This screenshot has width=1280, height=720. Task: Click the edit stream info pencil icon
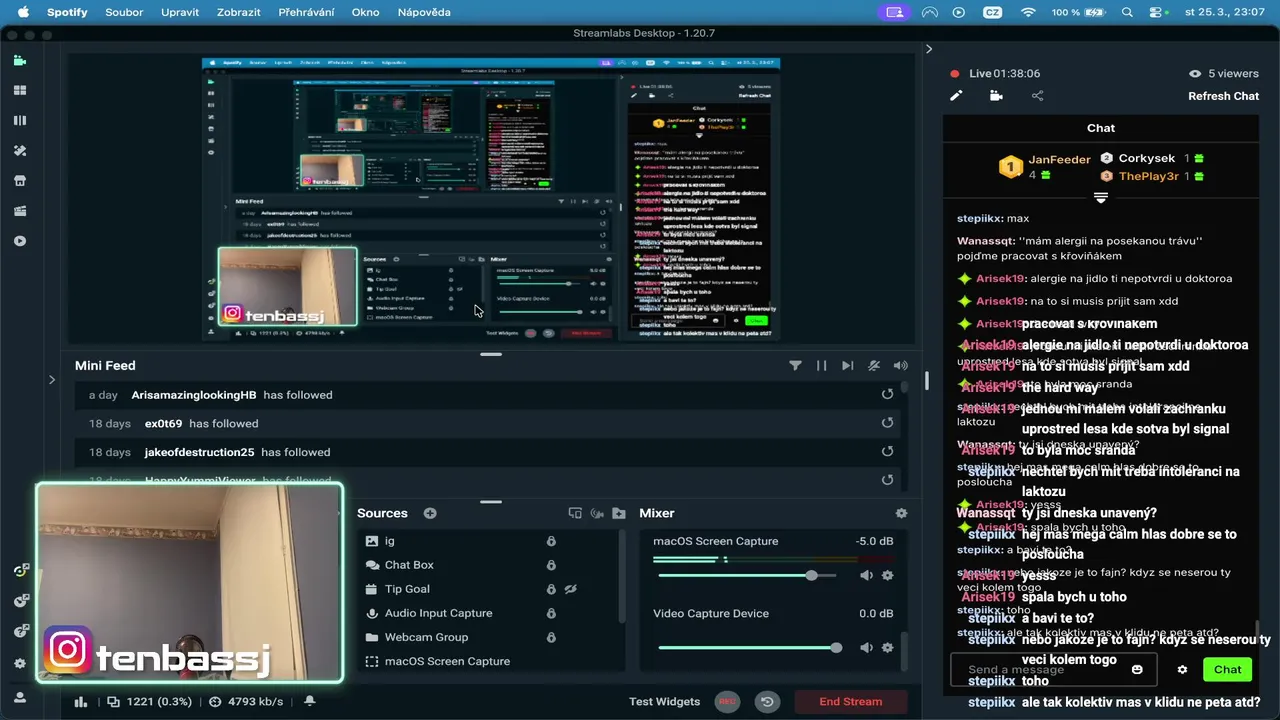(x=956, y=96)
